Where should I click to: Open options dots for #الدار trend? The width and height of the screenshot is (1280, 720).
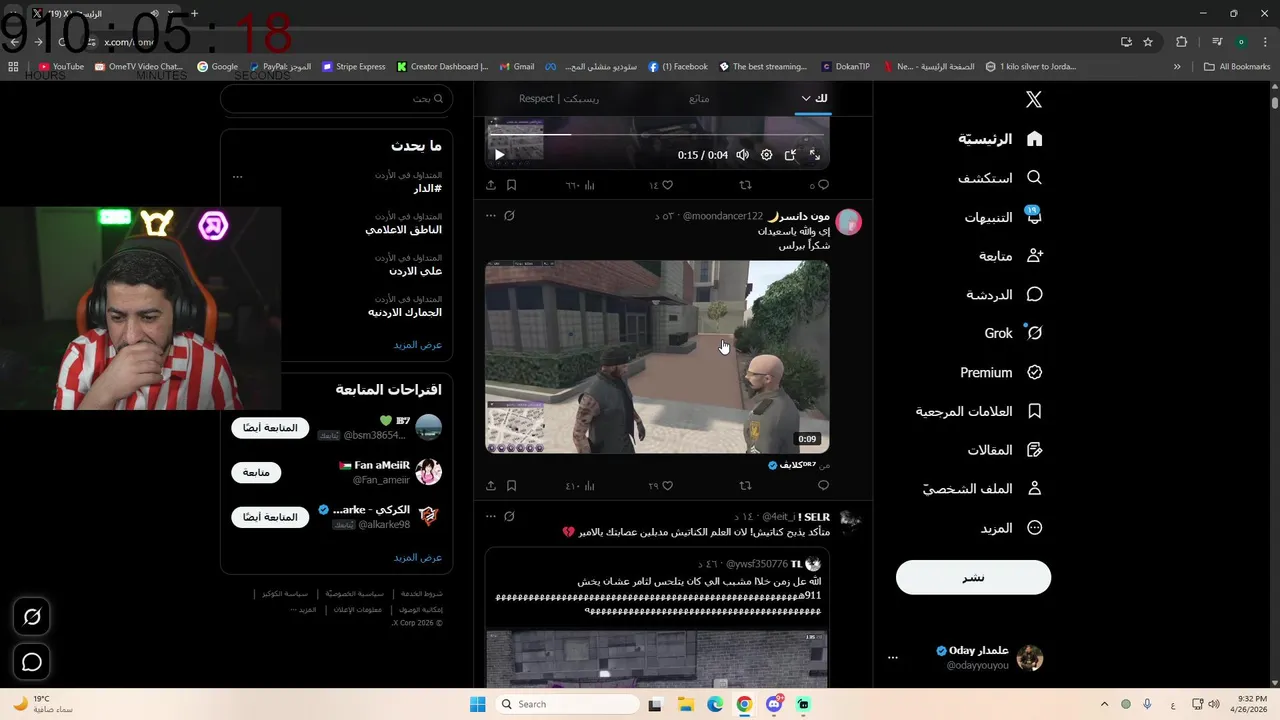[x=237, y=177]
